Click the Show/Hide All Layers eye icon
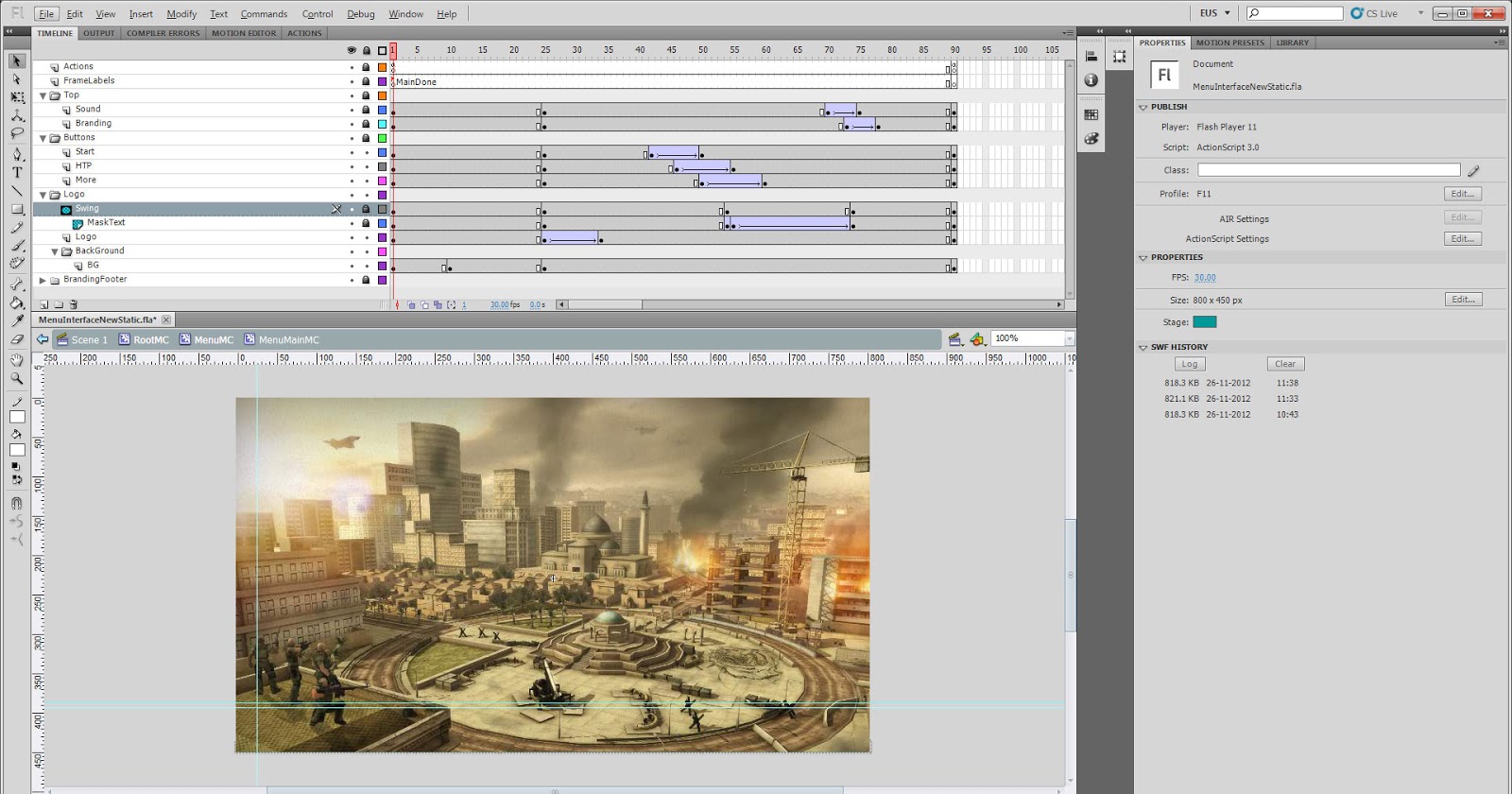Image resolution: width=1512 pixels, height=794 pixels. pyautogui.click(x=352, y=50)
